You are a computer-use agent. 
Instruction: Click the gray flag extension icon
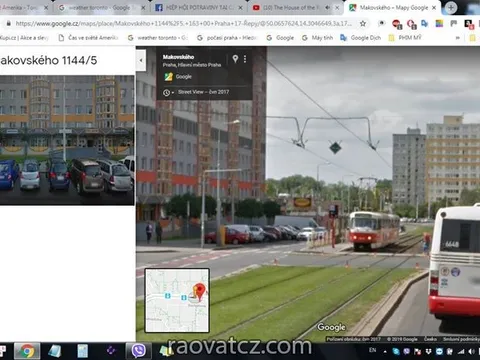click(x=454, y=23)
